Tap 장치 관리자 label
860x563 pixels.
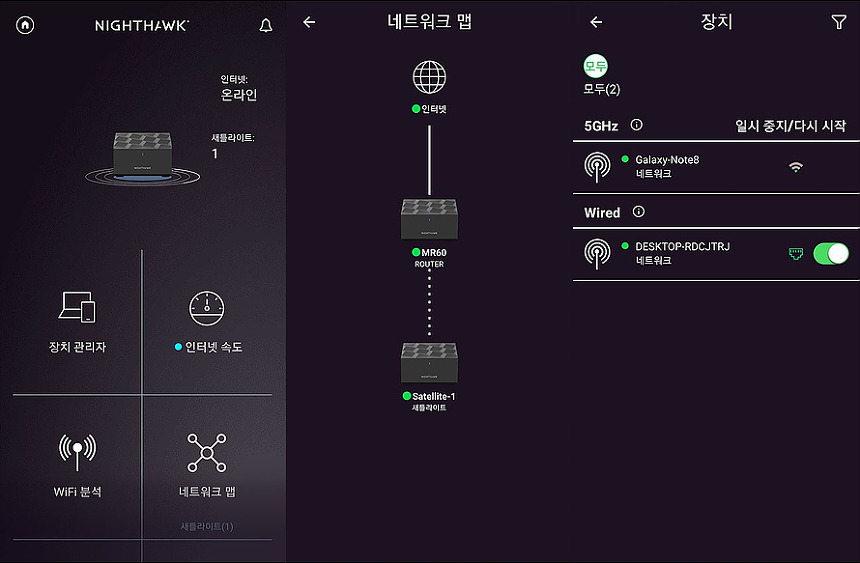[x=77, y=347]
